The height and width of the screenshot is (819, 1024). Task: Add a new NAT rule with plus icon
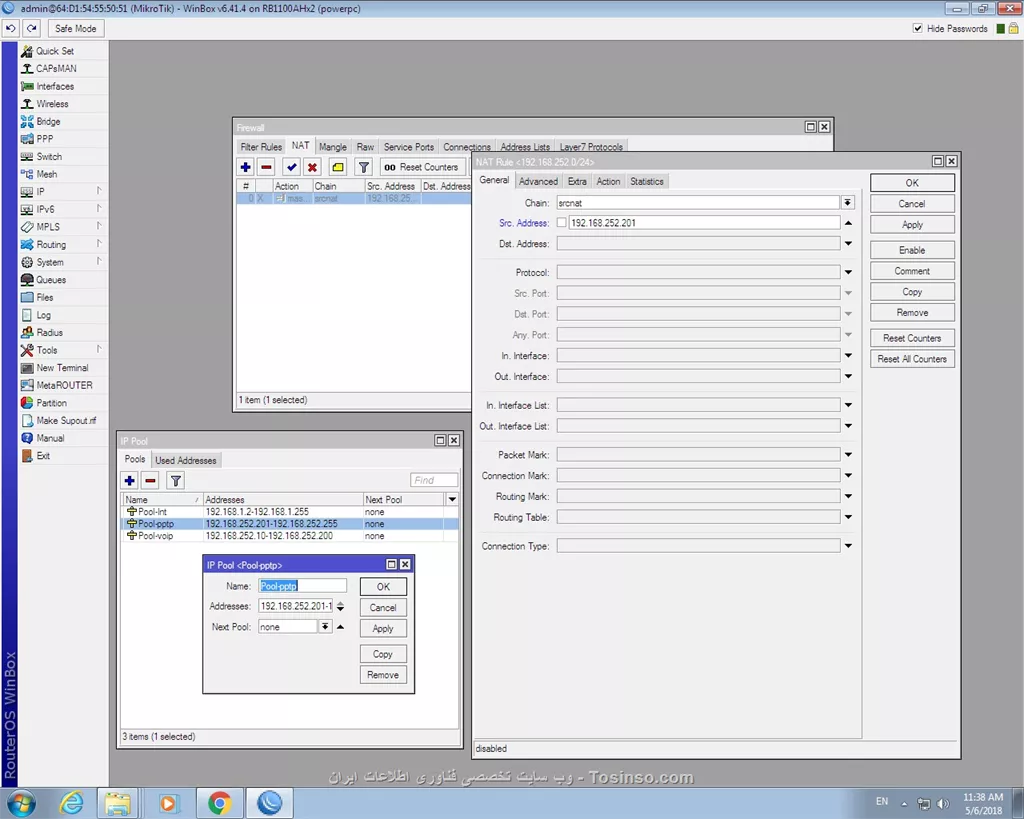pos(246,167)
